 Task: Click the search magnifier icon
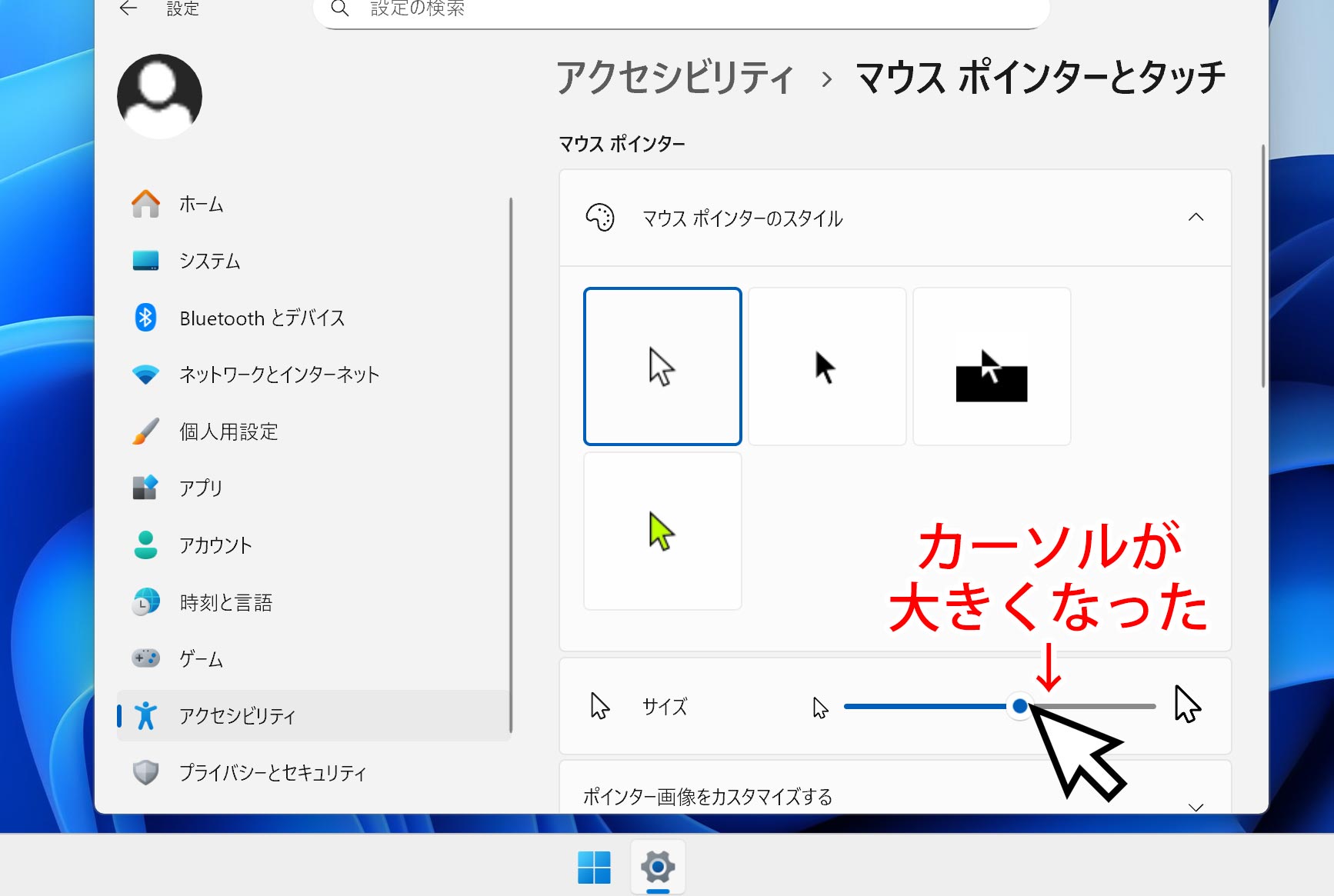(x=339, y=8)
